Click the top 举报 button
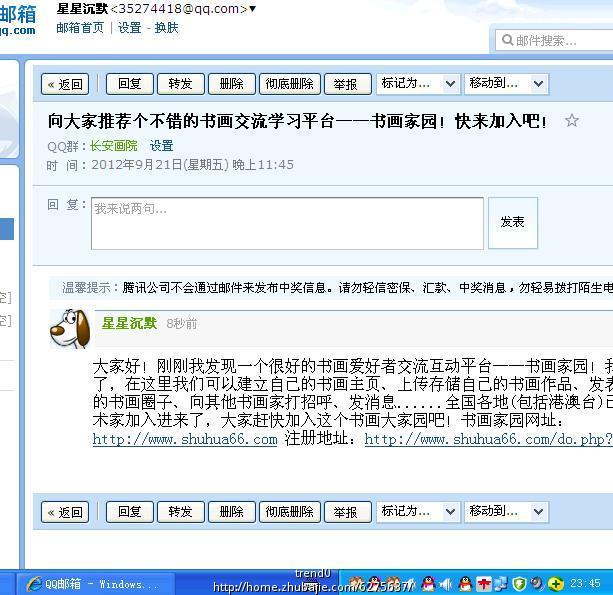 tap(348, 84)
